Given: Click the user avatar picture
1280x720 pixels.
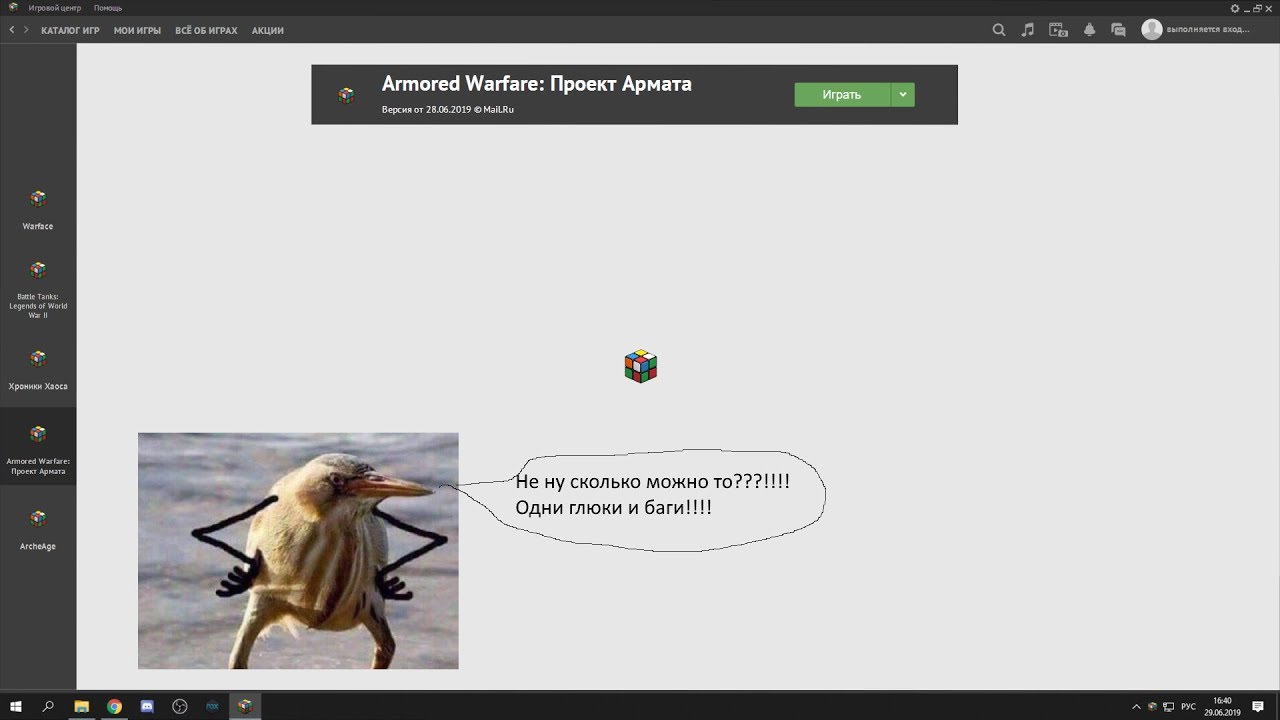Looking at the screenshot, I should click(1152, 29).
